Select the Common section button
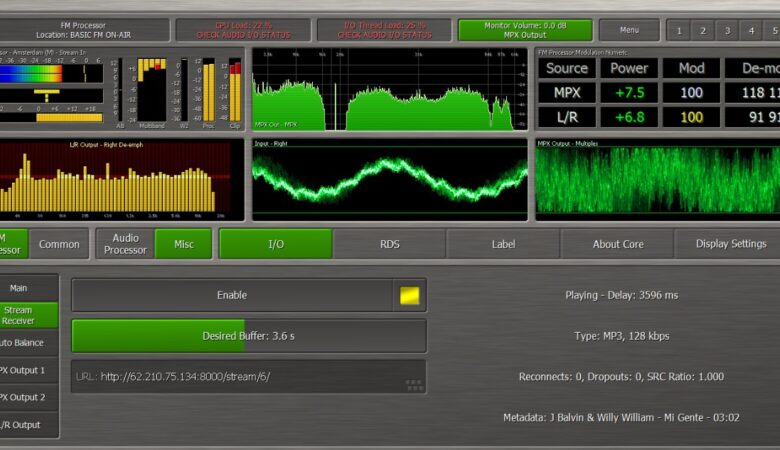 59,244
